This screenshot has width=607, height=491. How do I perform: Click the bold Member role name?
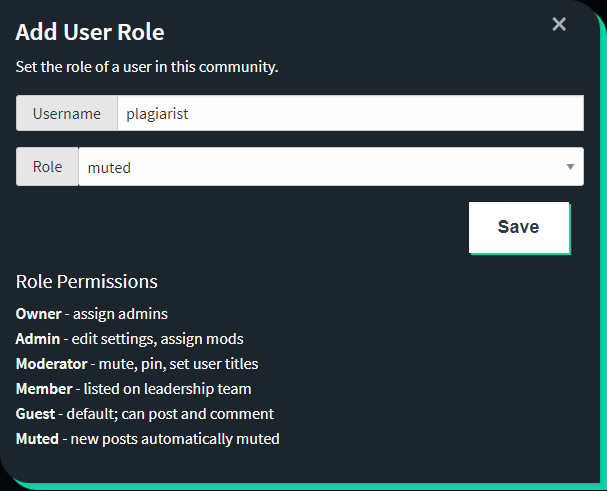[44, 389]
